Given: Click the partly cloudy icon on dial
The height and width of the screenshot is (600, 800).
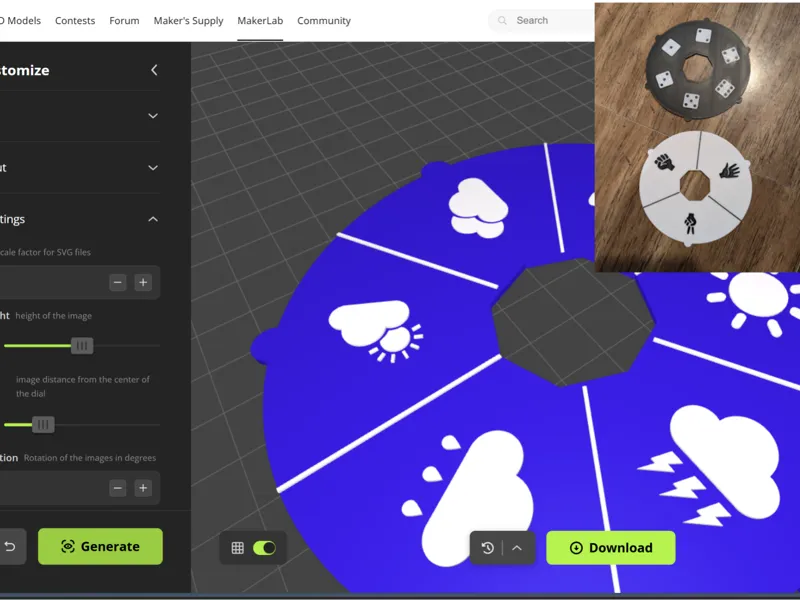Looking at the screenshot, I should 376,331.
